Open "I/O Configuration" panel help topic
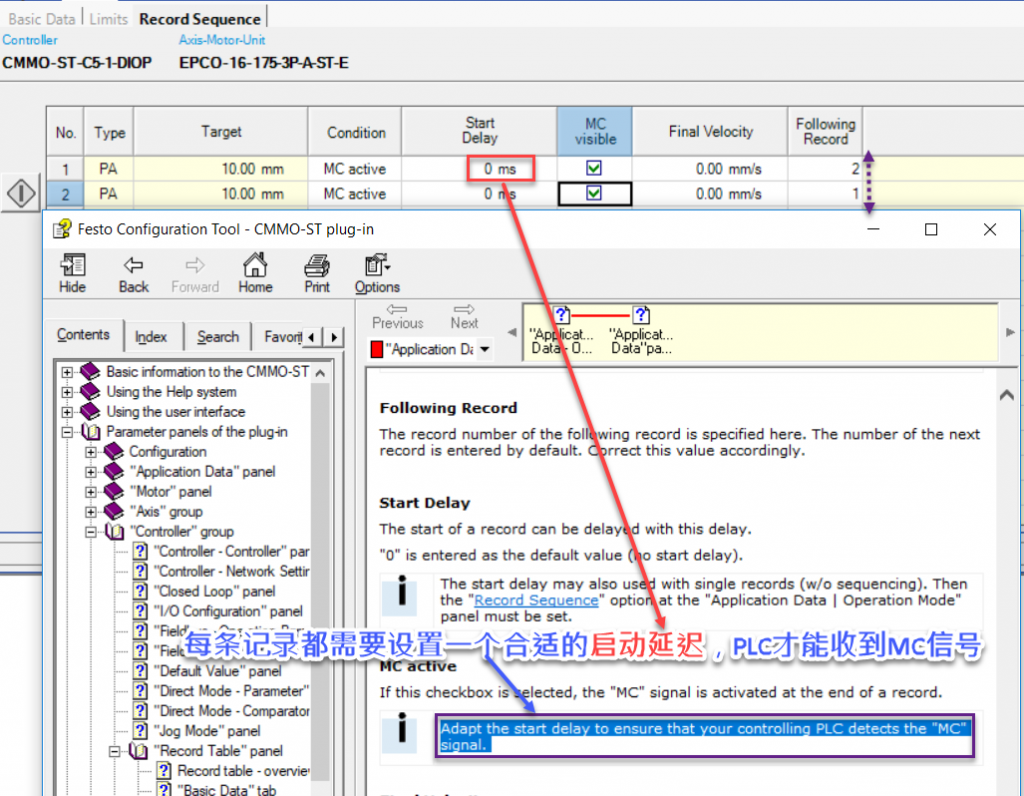 (218, 611)
